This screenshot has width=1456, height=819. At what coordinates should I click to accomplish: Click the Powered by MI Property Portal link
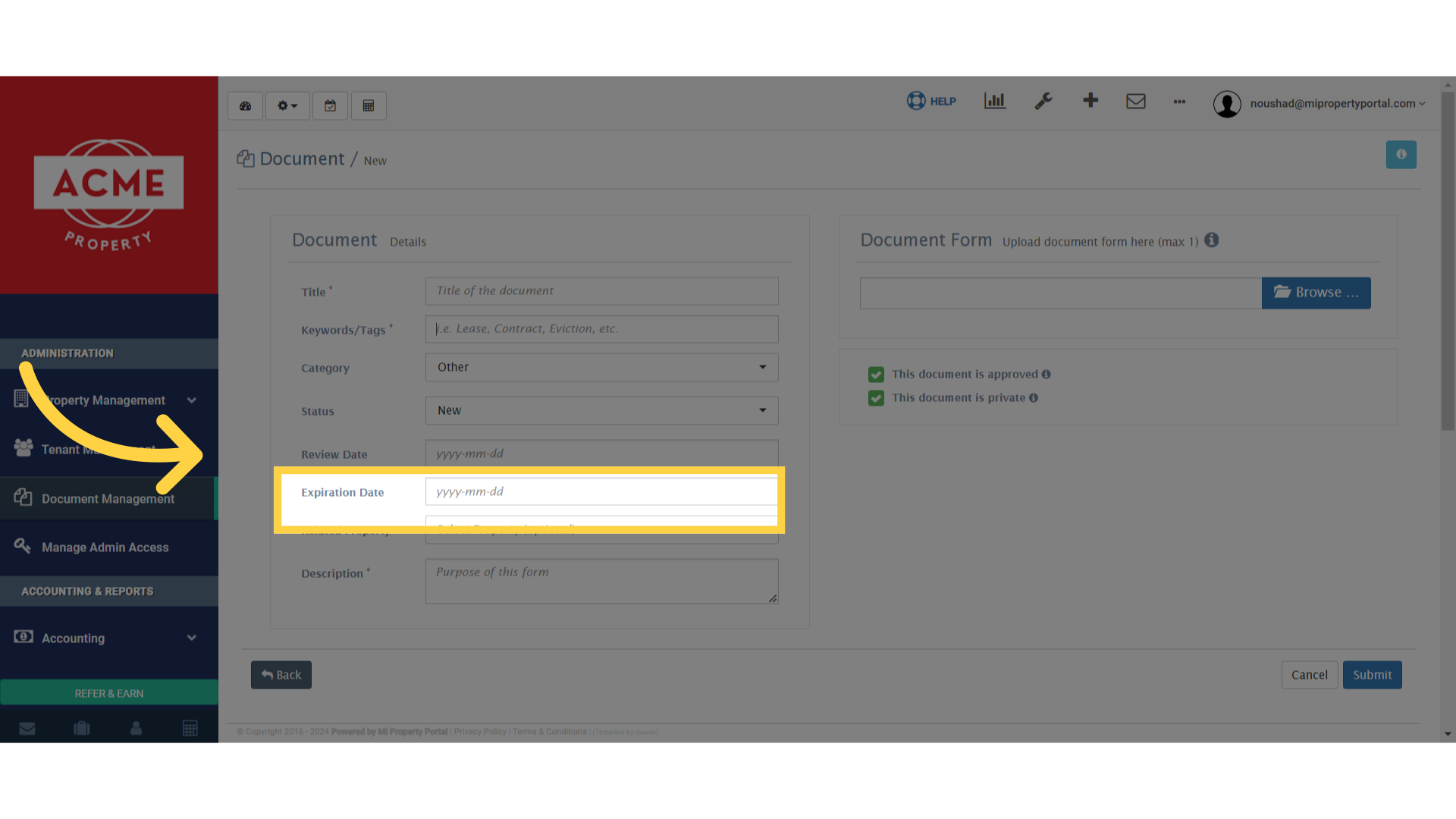point(389,732)
